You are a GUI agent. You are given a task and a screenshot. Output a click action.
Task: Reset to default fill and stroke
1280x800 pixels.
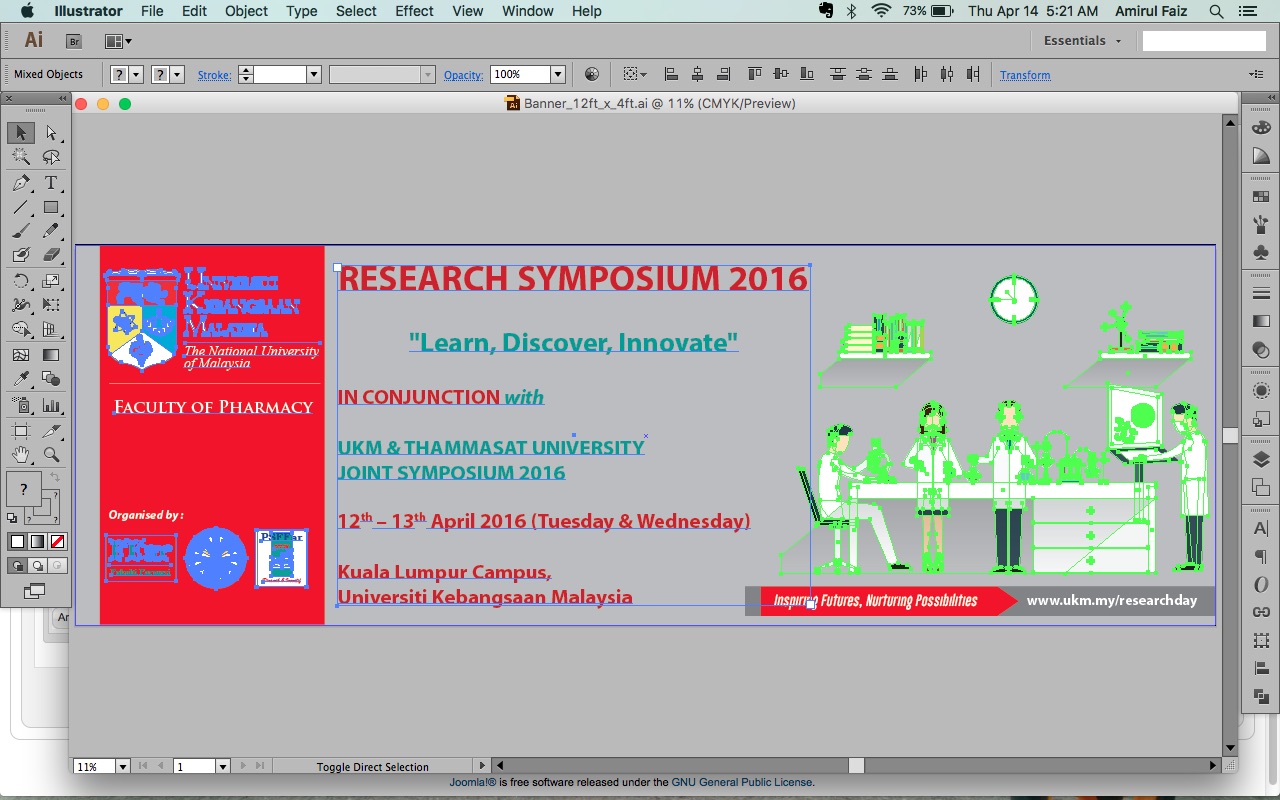tap(12, 518)
